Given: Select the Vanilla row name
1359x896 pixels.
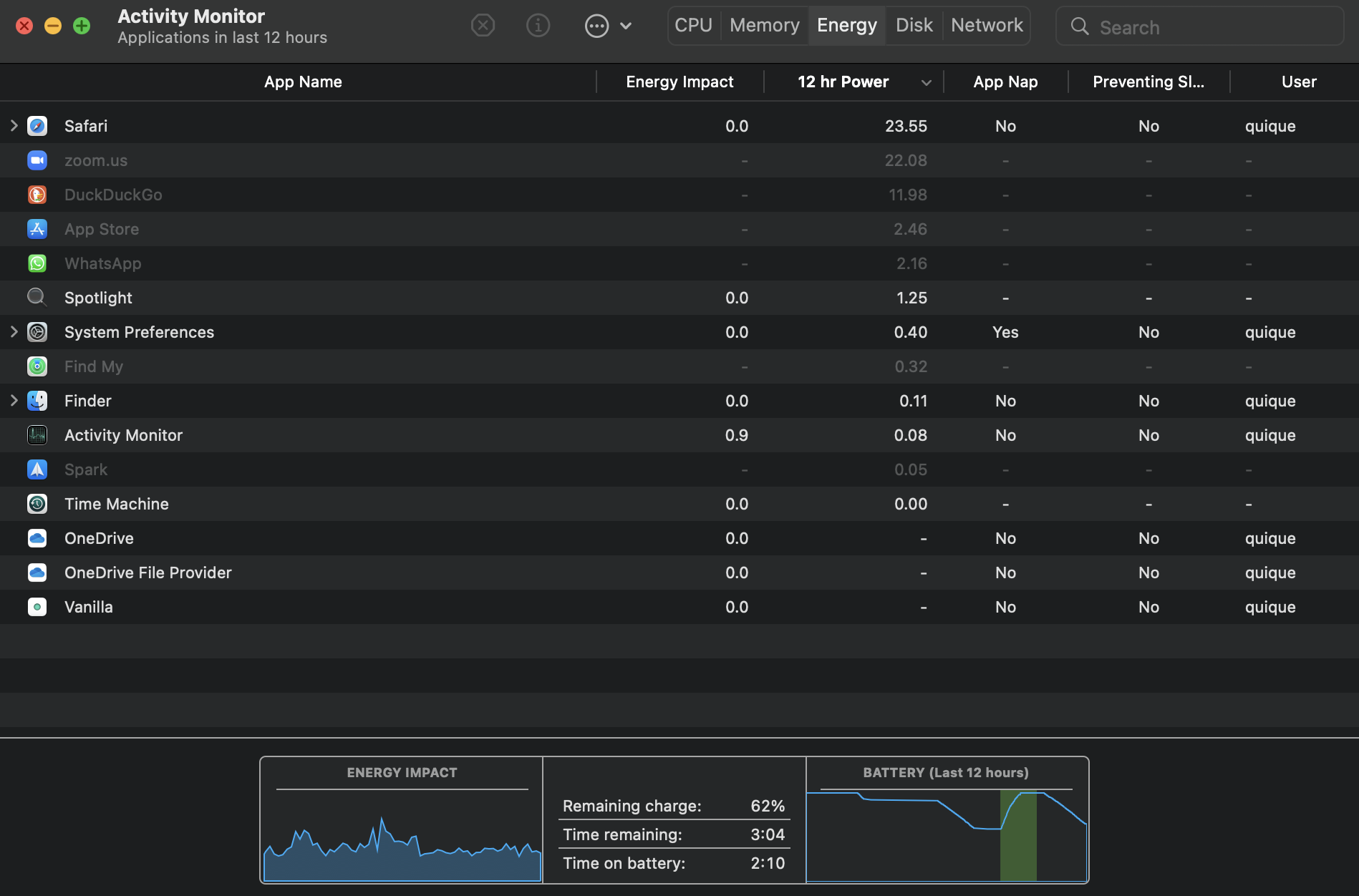Looking at the screenshot, I should click(89, 607).
